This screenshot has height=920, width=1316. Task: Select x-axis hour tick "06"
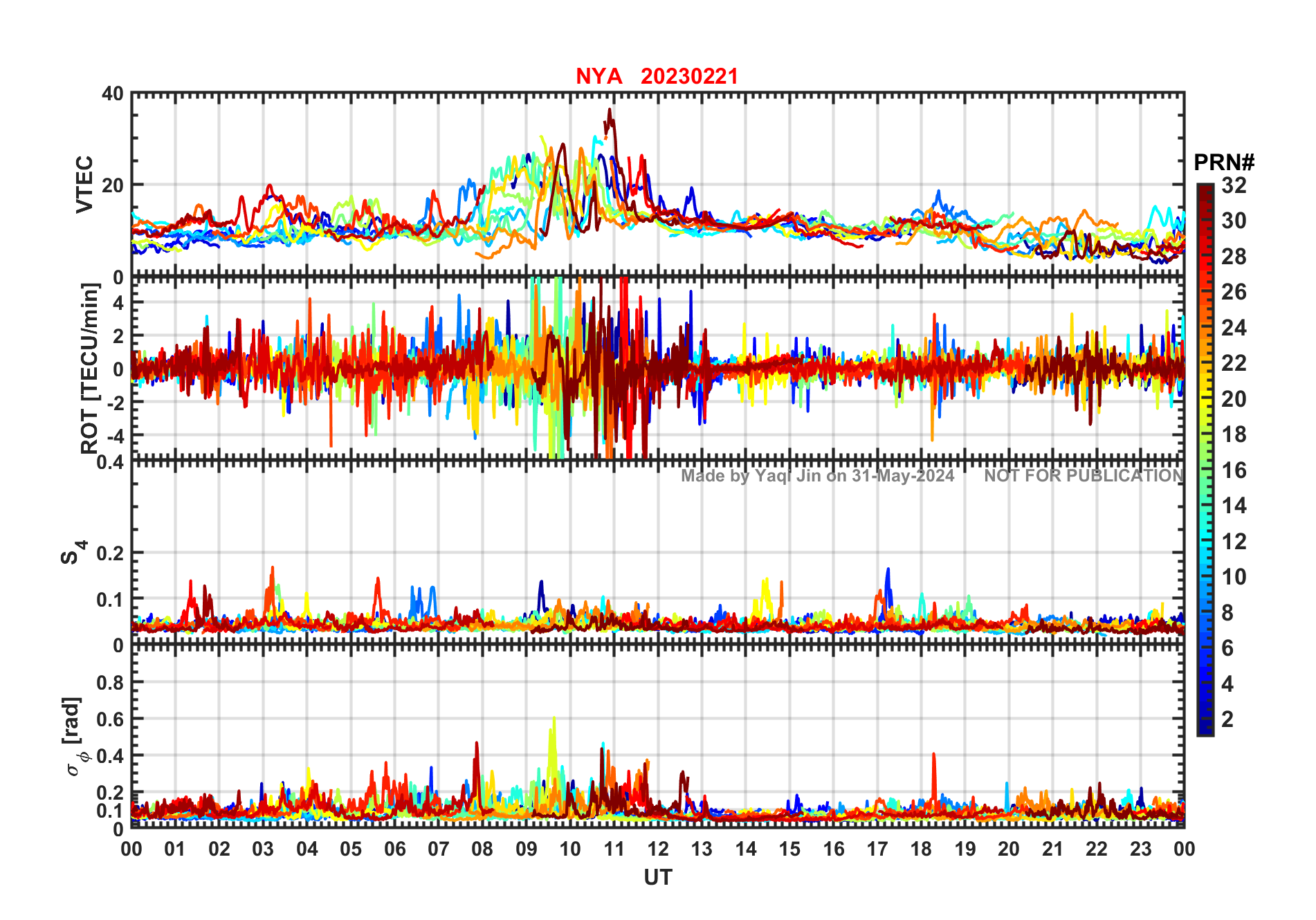(x=394, y=849)
